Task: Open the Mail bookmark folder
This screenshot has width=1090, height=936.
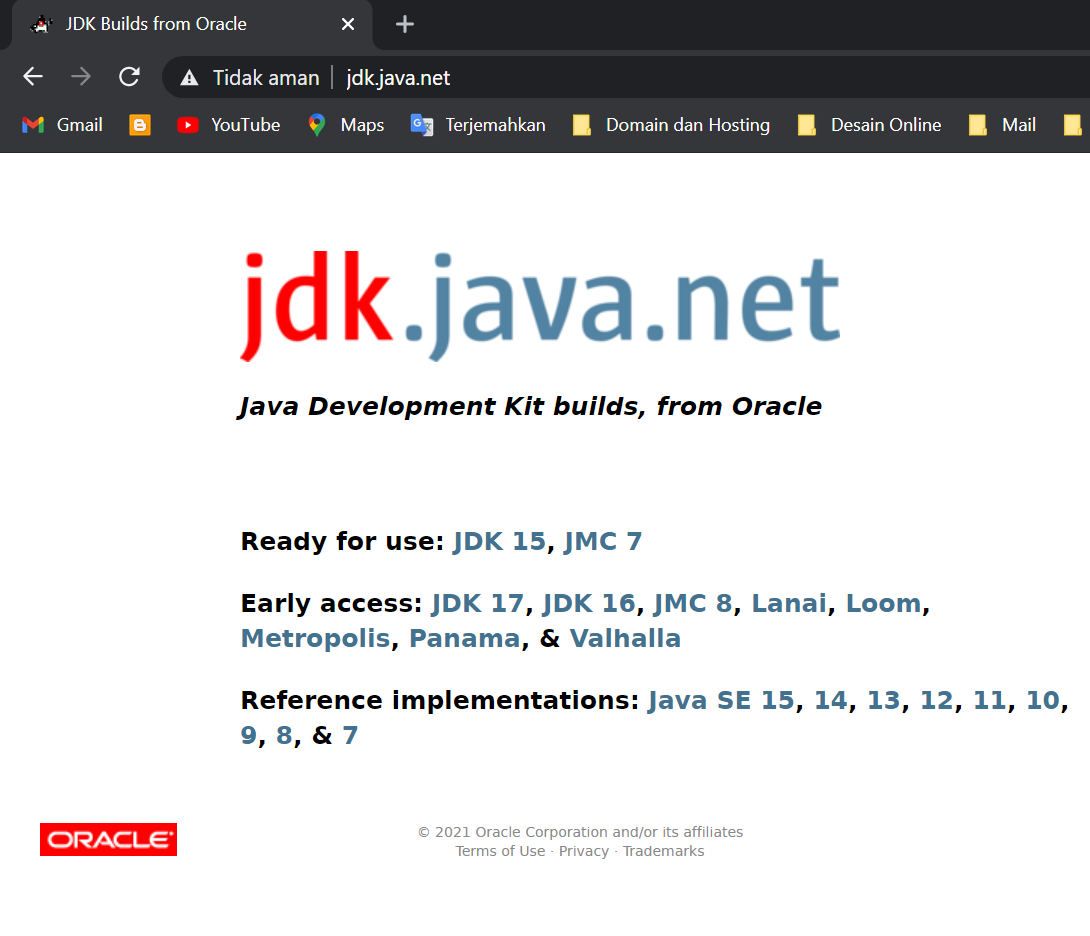Action: pyautogui.click(x=1002, y=125)
